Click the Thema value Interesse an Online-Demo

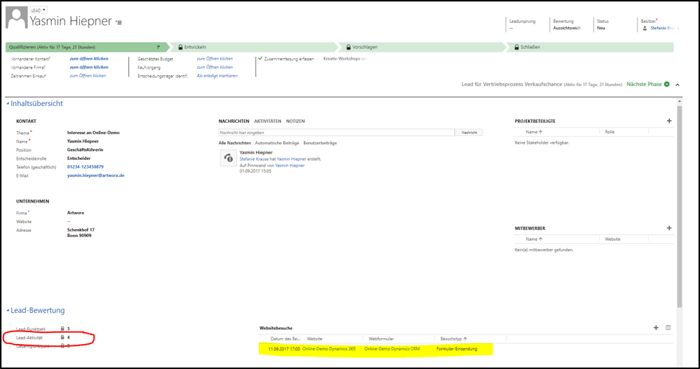93,133
